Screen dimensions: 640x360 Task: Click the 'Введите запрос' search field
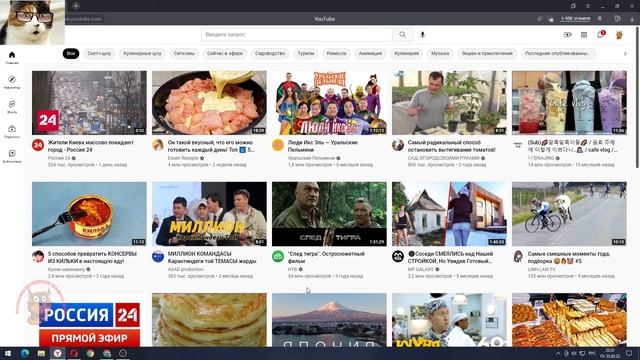click(297, 35)
